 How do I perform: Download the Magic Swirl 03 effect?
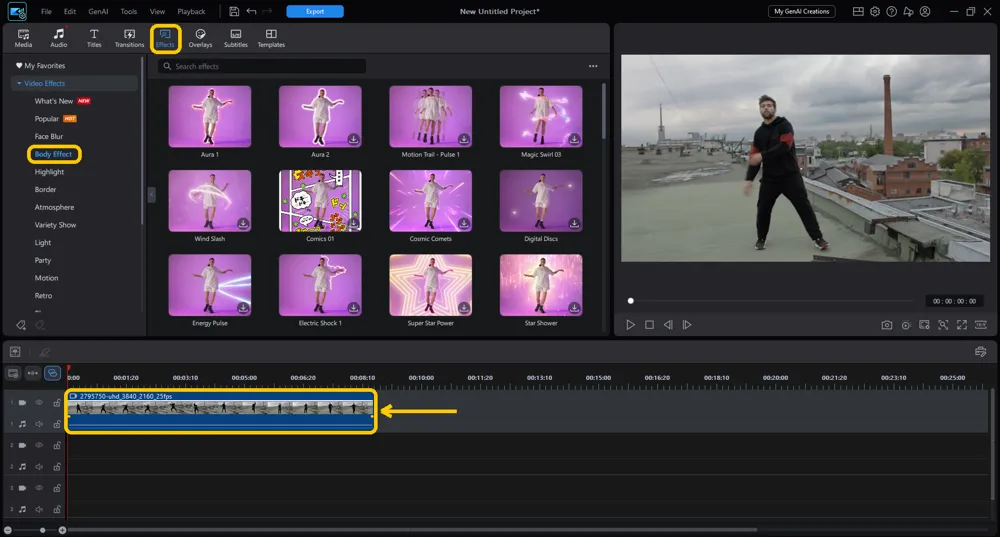point(574,139)
